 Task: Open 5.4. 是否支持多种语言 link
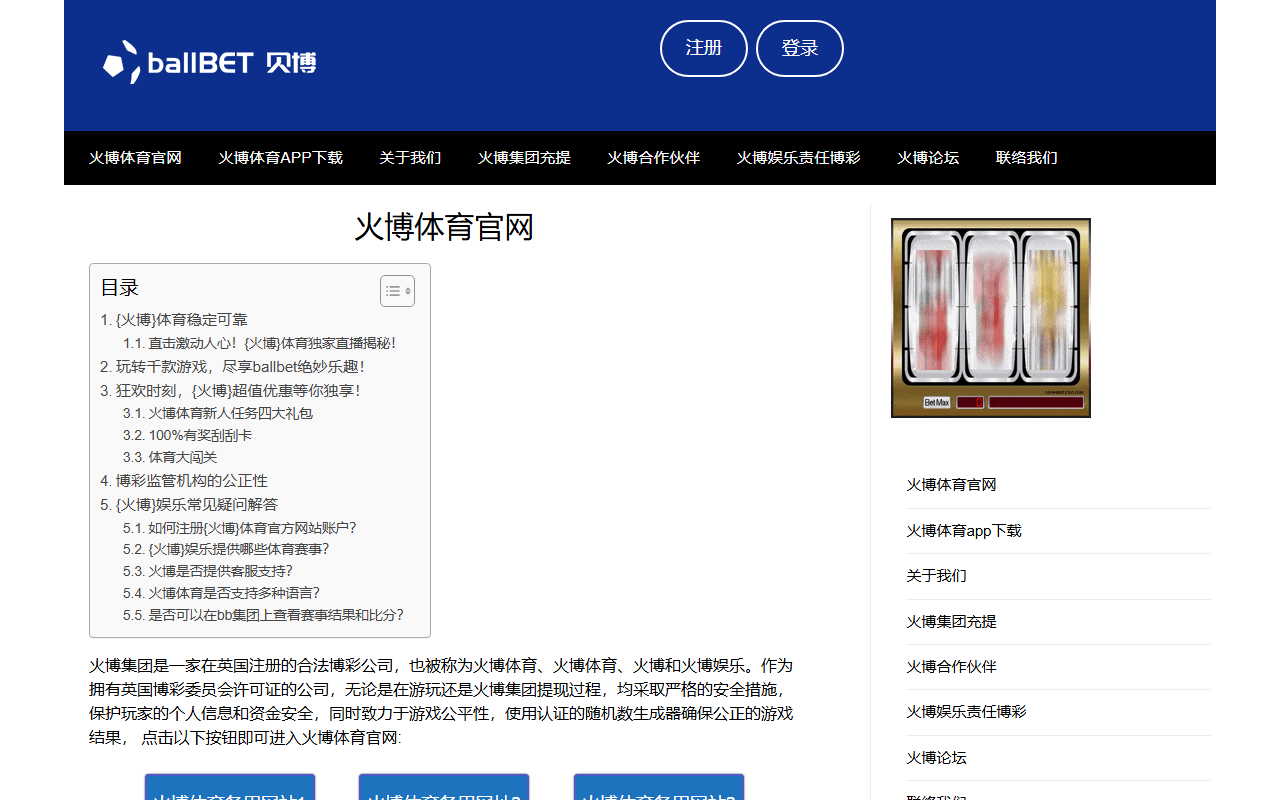coord(222,593)
